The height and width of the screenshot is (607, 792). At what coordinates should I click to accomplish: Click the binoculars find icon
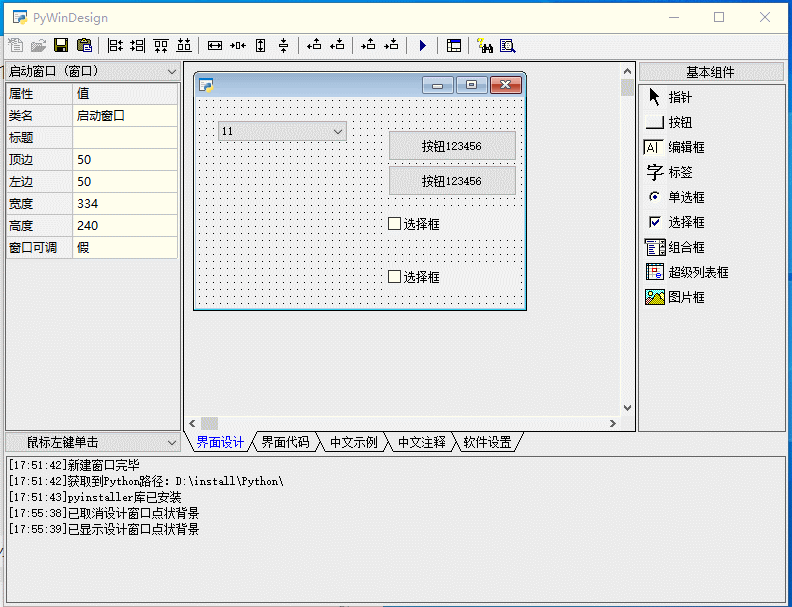[x=485, y=45]
